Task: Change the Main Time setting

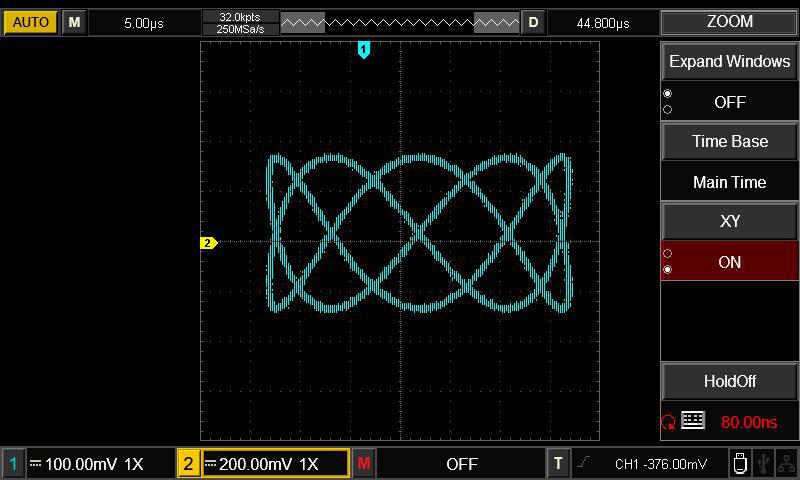Action: tap(729, 182)
